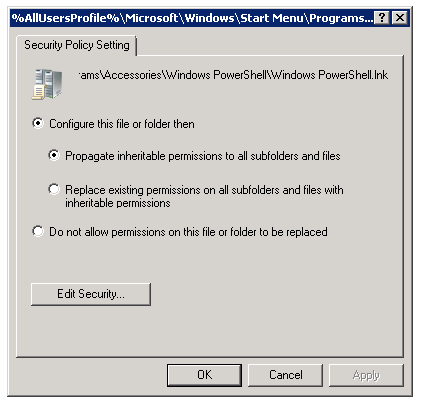Select 'Configure this file or folder then' radio circle
Image resolution: width=421 pixels, height=405 pixels.
point(38,123)
